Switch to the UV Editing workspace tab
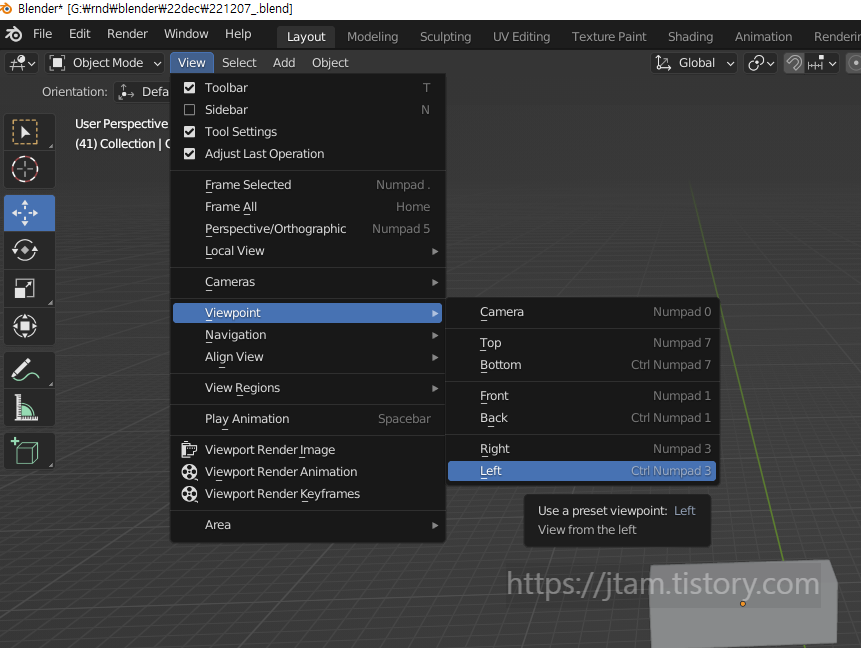This screenshot has height=648, width=861. point(521,37)
